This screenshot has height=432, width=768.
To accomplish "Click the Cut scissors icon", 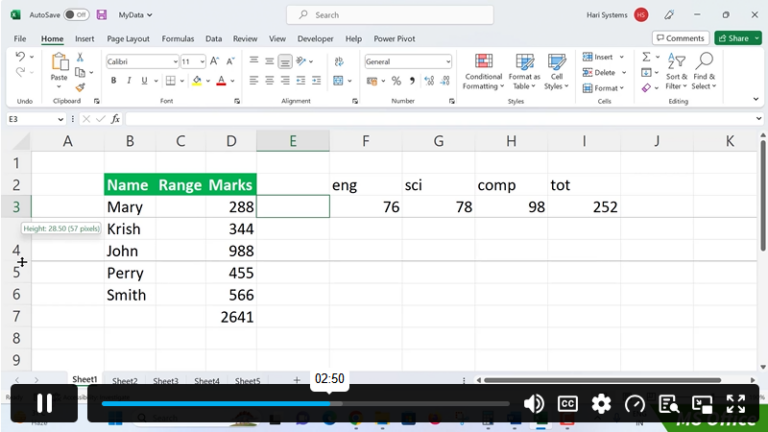I will (x=80, y=57).
